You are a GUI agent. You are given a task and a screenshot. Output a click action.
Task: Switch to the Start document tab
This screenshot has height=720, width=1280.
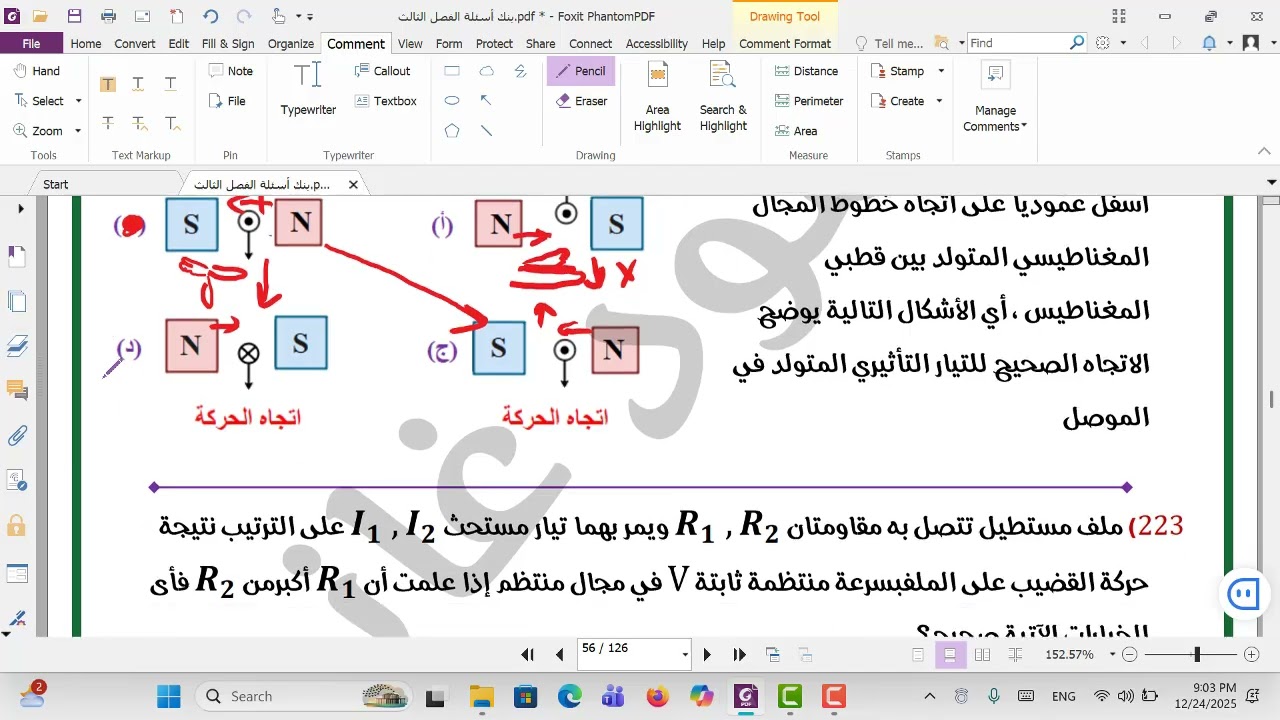56,184
